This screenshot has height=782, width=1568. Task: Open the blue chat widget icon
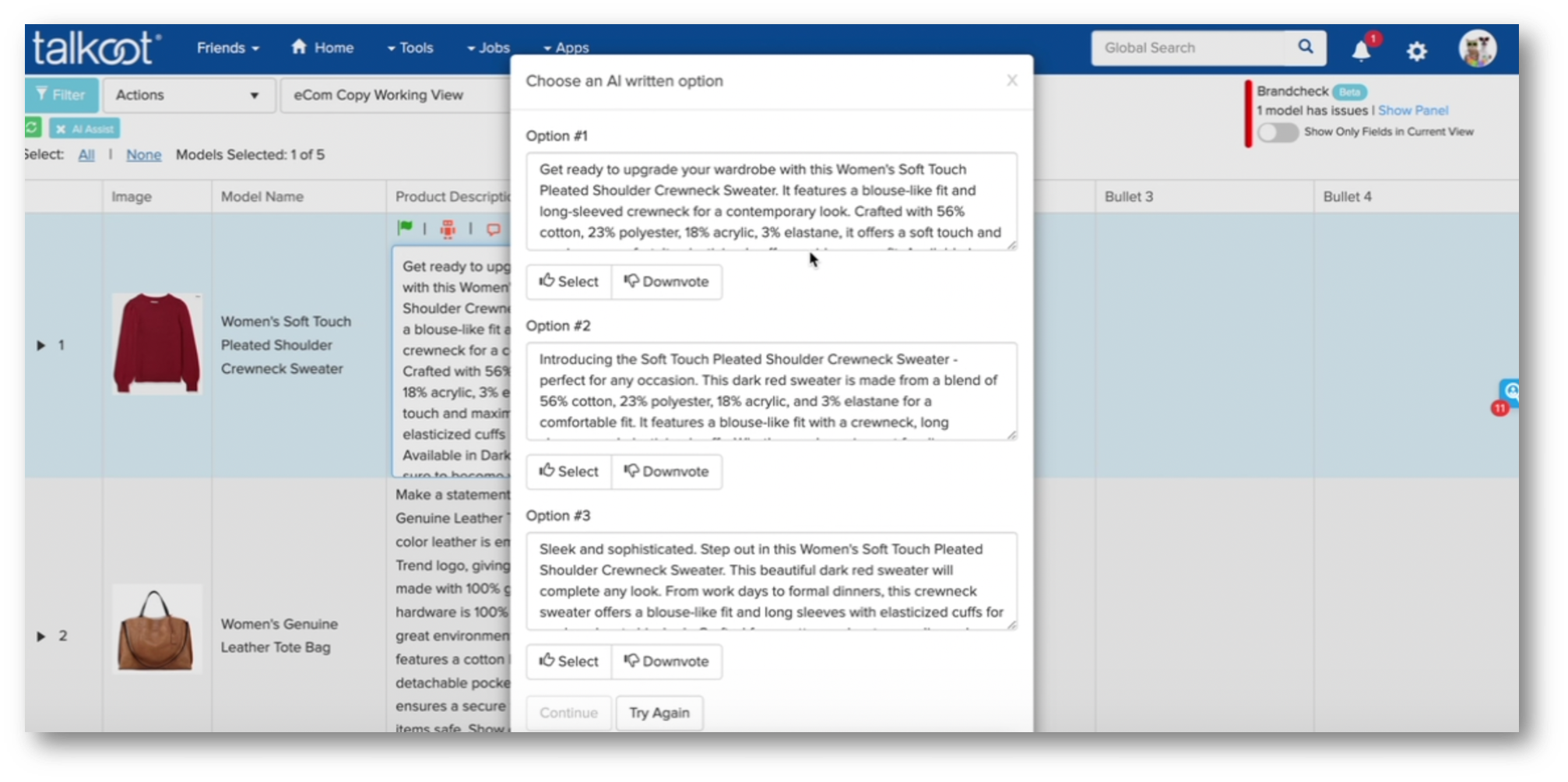click(x=1510, y=391)
